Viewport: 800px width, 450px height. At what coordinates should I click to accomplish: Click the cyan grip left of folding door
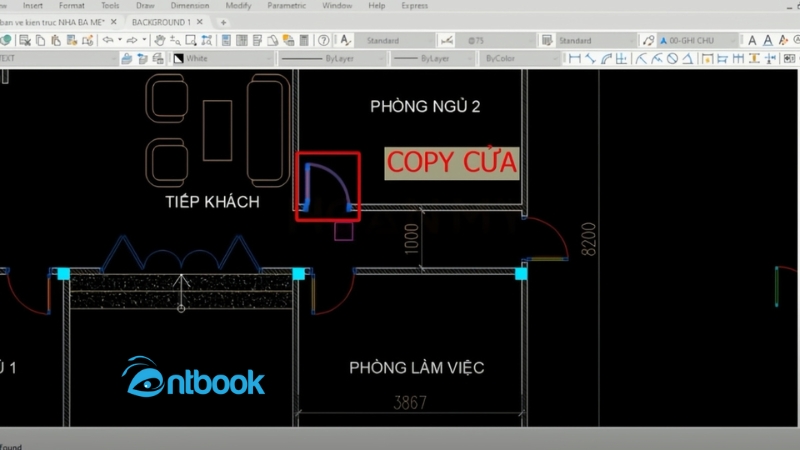tap(63, 273)
